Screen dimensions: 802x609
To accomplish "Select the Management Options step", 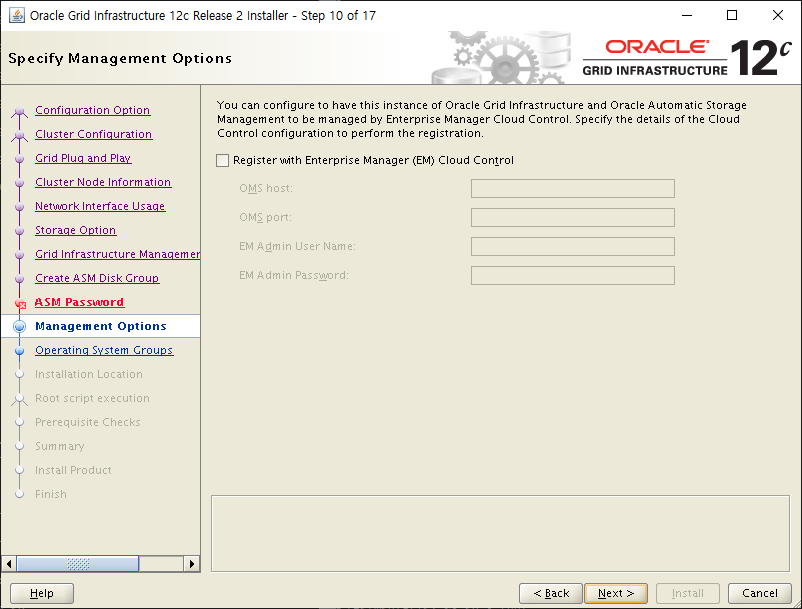I will click(101, 326).
